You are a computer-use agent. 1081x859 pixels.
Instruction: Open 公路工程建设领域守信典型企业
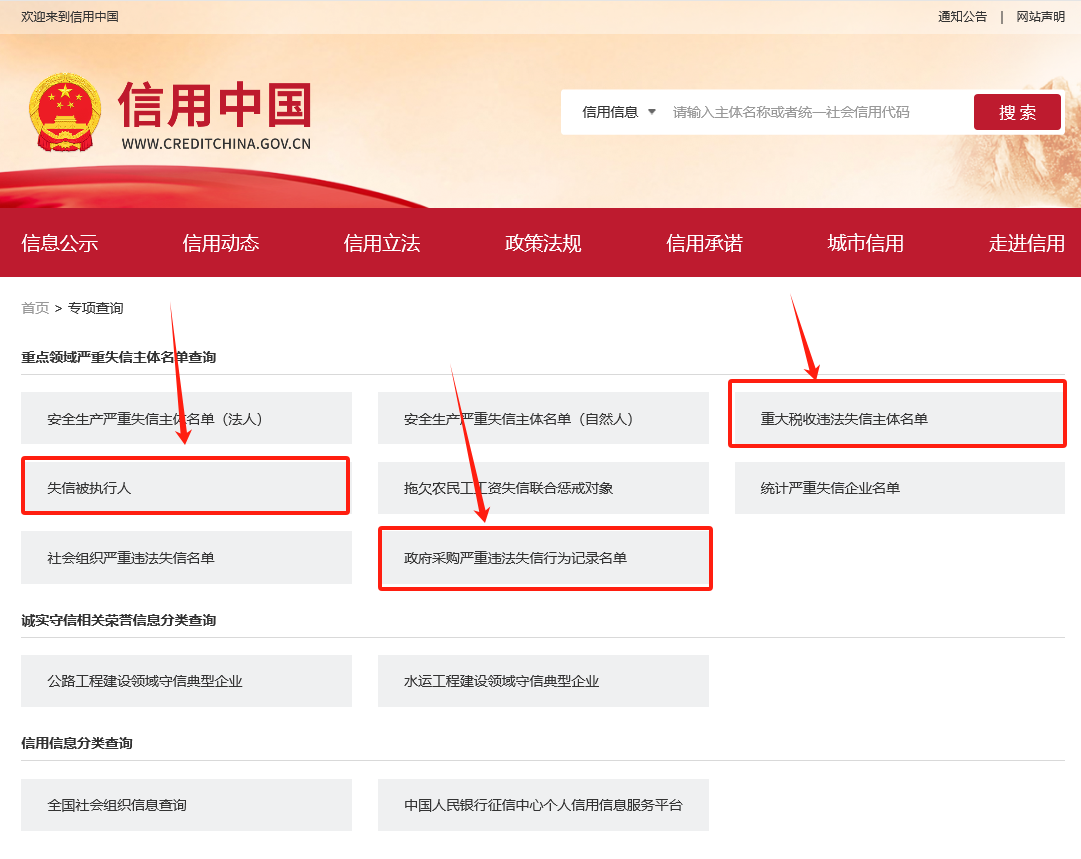point(186,681)
